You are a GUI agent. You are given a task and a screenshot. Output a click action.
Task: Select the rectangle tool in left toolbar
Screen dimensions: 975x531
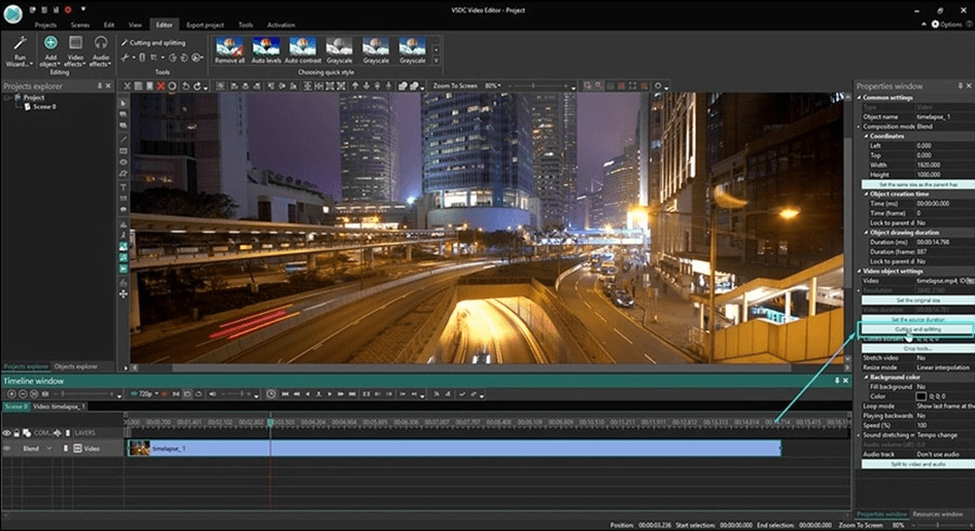point(123,150)
